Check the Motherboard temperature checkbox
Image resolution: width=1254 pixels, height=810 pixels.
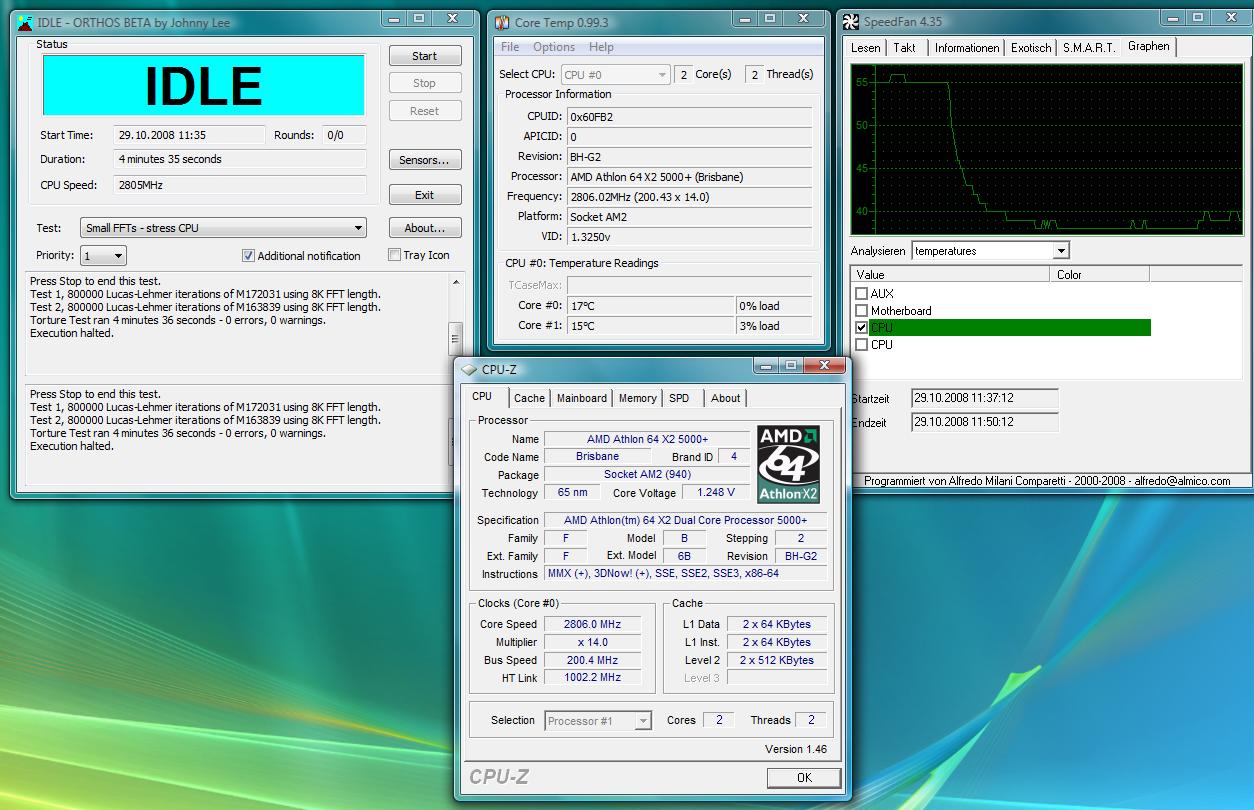(x=861, y=311)
